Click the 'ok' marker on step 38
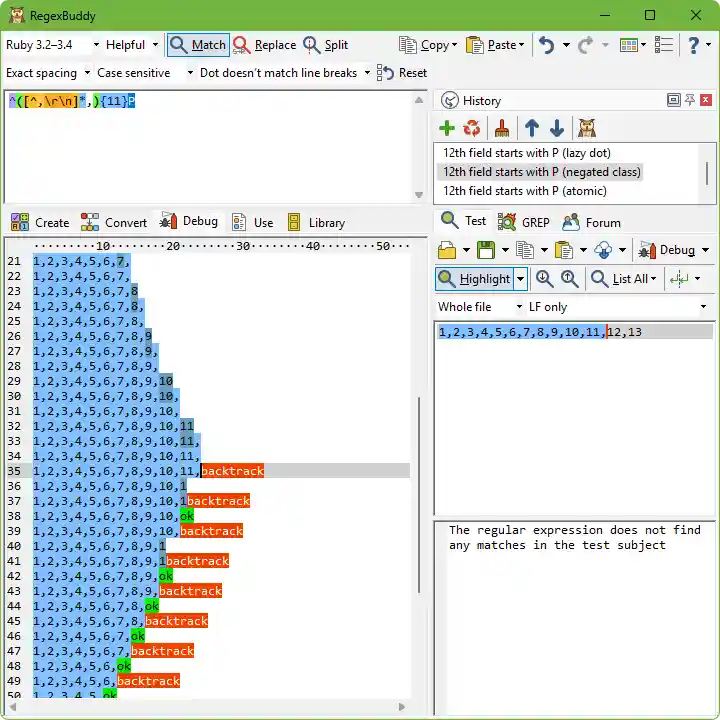This screenshot has width=720, height=720. coord(186,516)
